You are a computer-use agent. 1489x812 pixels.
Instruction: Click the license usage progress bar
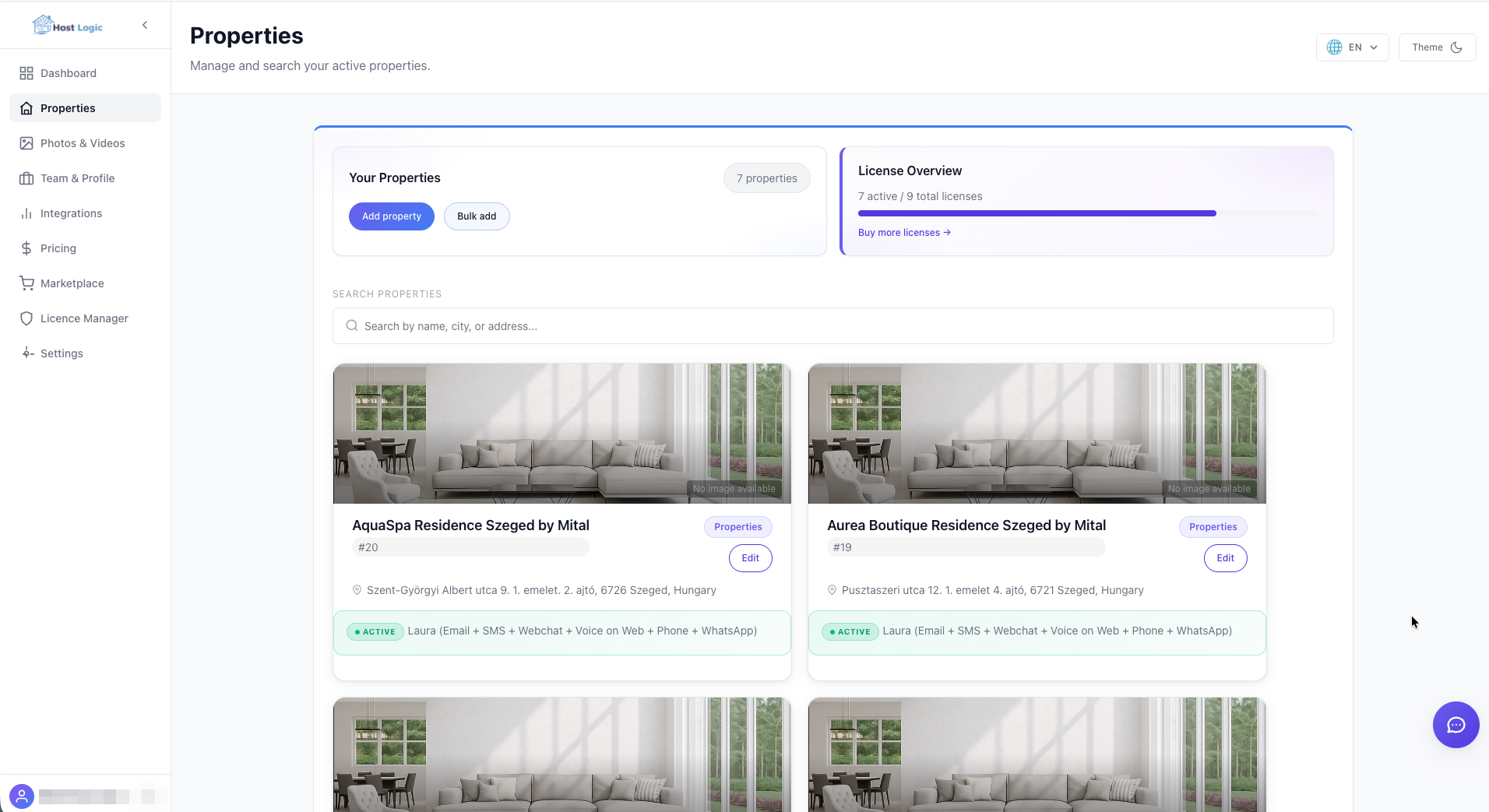[x=1087, y=213]
